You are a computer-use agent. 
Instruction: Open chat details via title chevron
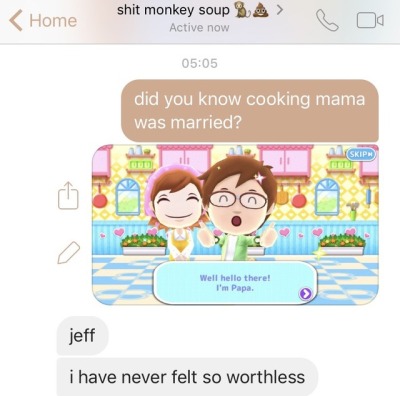pyautogui.click(x=279, y=10)
